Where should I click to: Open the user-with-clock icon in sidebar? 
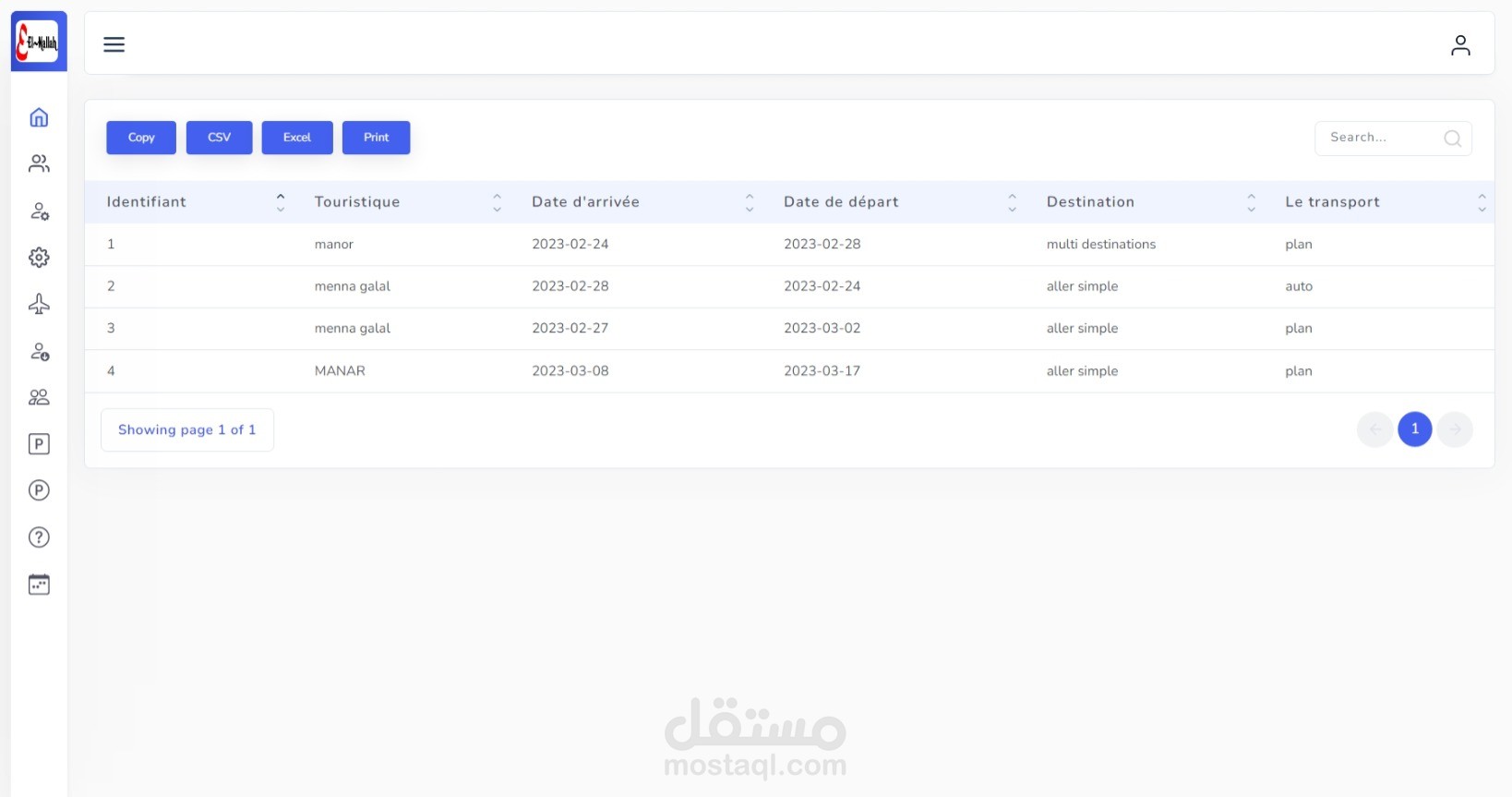39,351
